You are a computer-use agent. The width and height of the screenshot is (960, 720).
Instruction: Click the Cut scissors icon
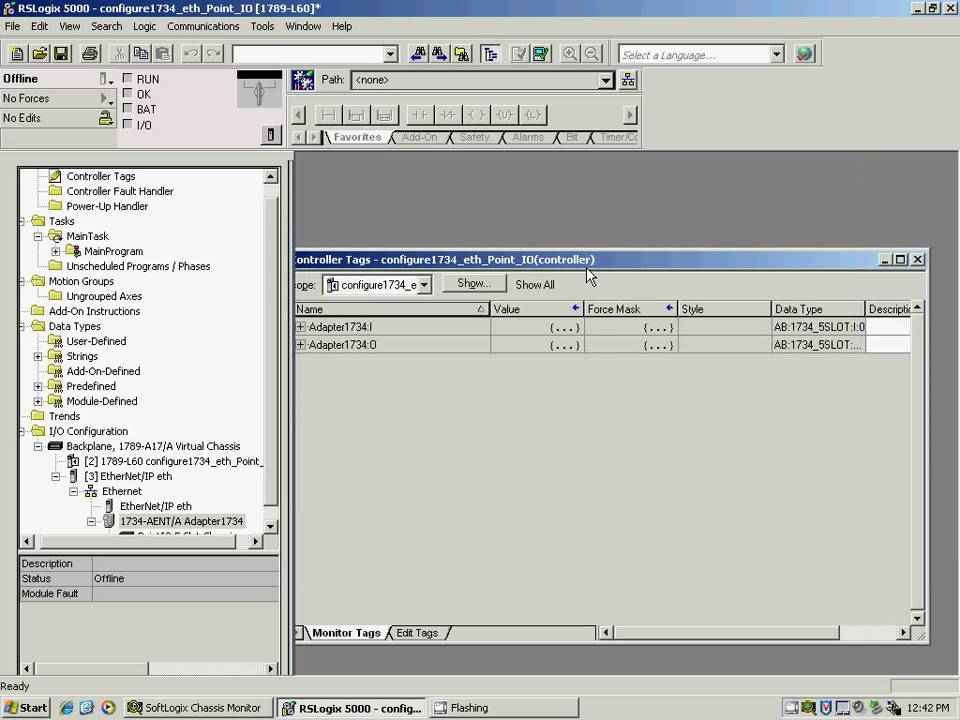(x=119, y=54)
